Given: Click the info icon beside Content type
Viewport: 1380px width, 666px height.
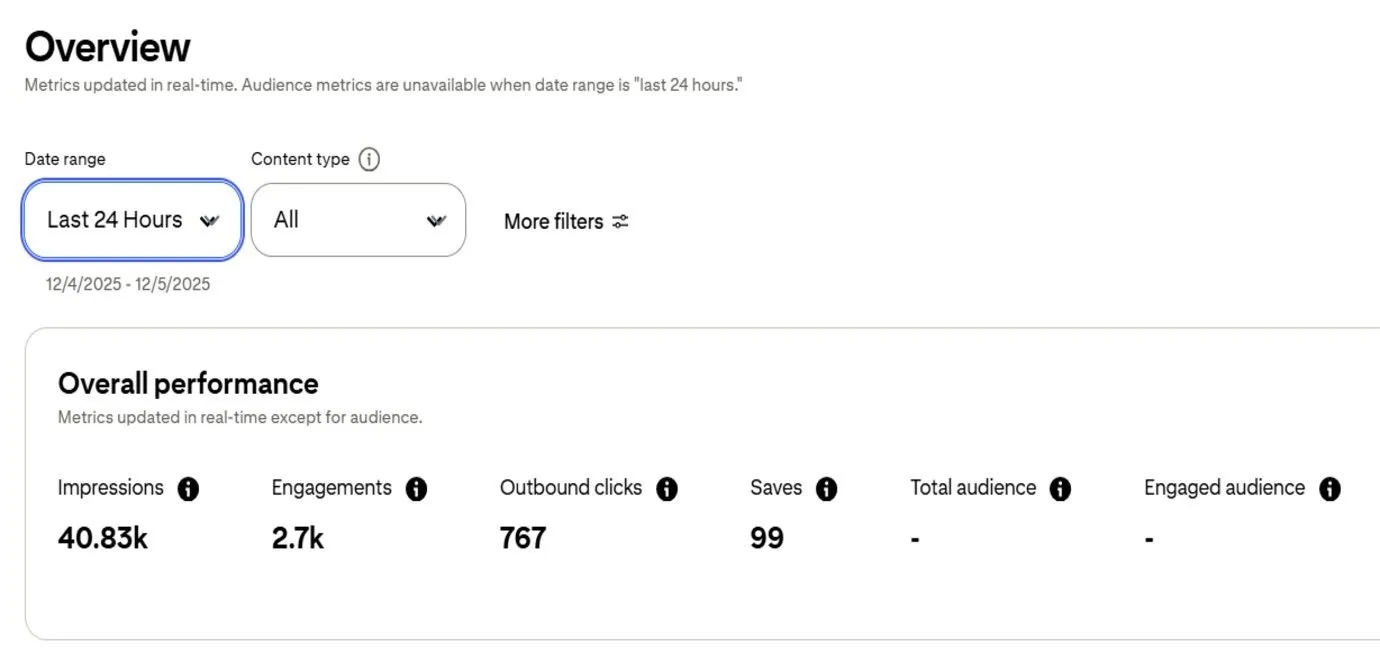Looking at the screenshot, I should (x=369, y=160).
